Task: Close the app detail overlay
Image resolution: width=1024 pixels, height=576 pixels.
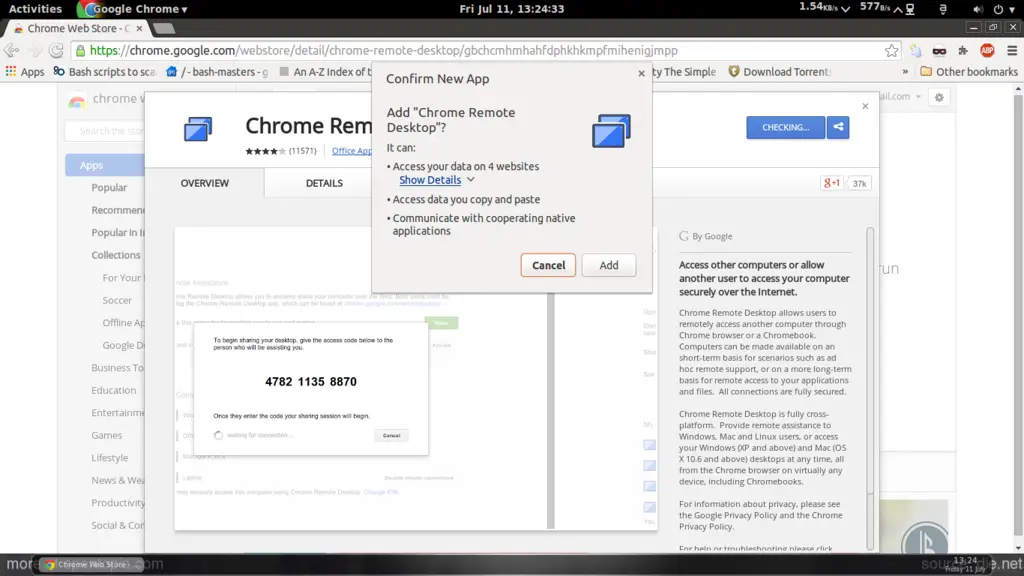Action: pyautogui.click(x=865, y=106)
